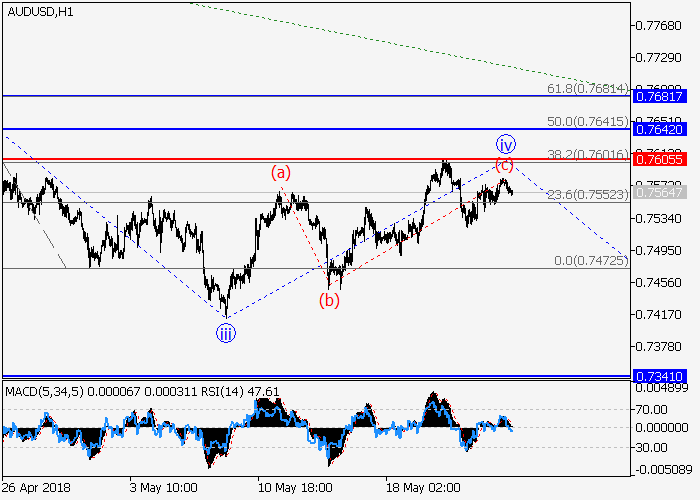The height and width of the screenshot is (500, 700).
Task: Select the 38.2(0.76016) Fibonacci level label
Action: (590, 154)
